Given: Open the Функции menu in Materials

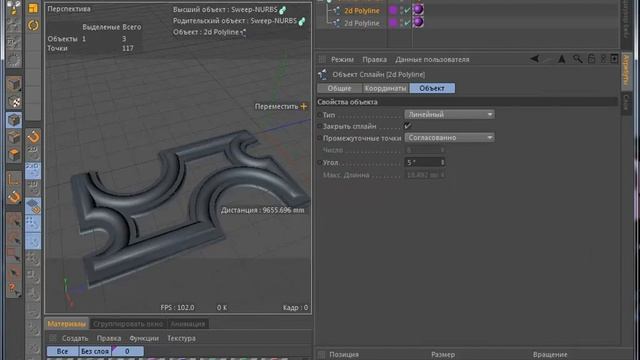Looking at the screenshot, I should (x=144, y=338).
